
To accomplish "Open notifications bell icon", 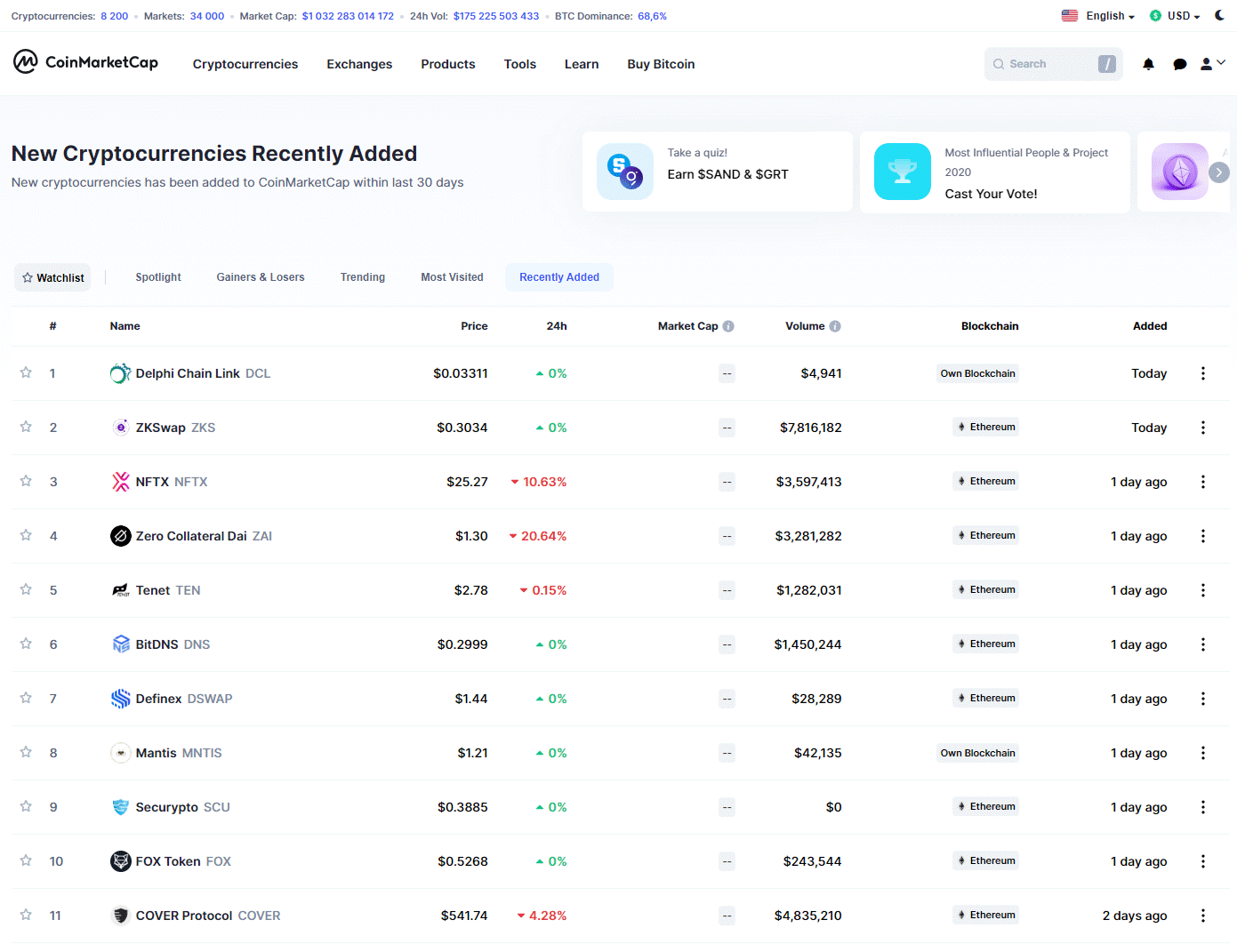I will tap(1148, 64).
